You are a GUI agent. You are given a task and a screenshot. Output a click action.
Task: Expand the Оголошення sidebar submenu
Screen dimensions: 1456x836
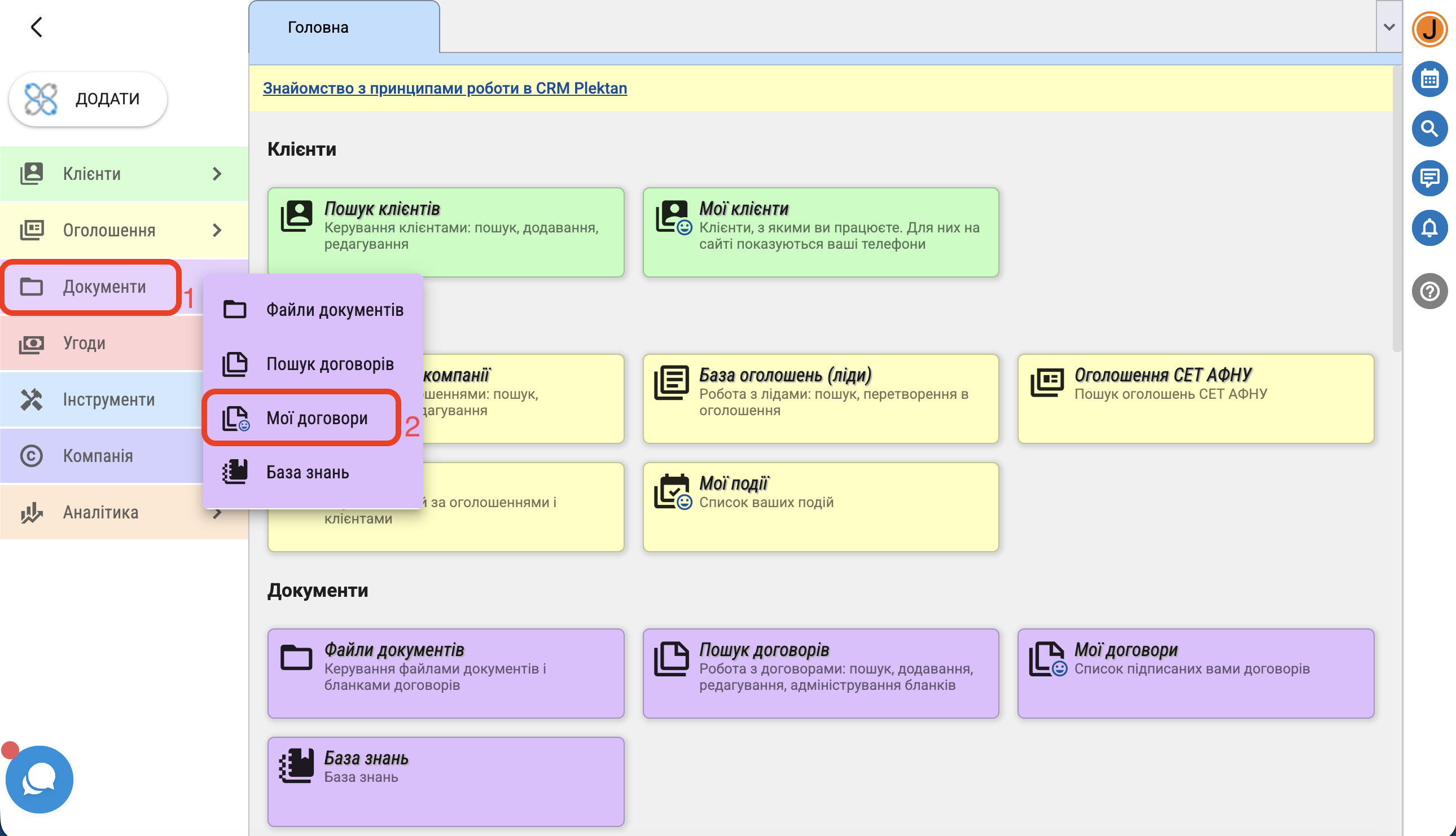[217, 230]
